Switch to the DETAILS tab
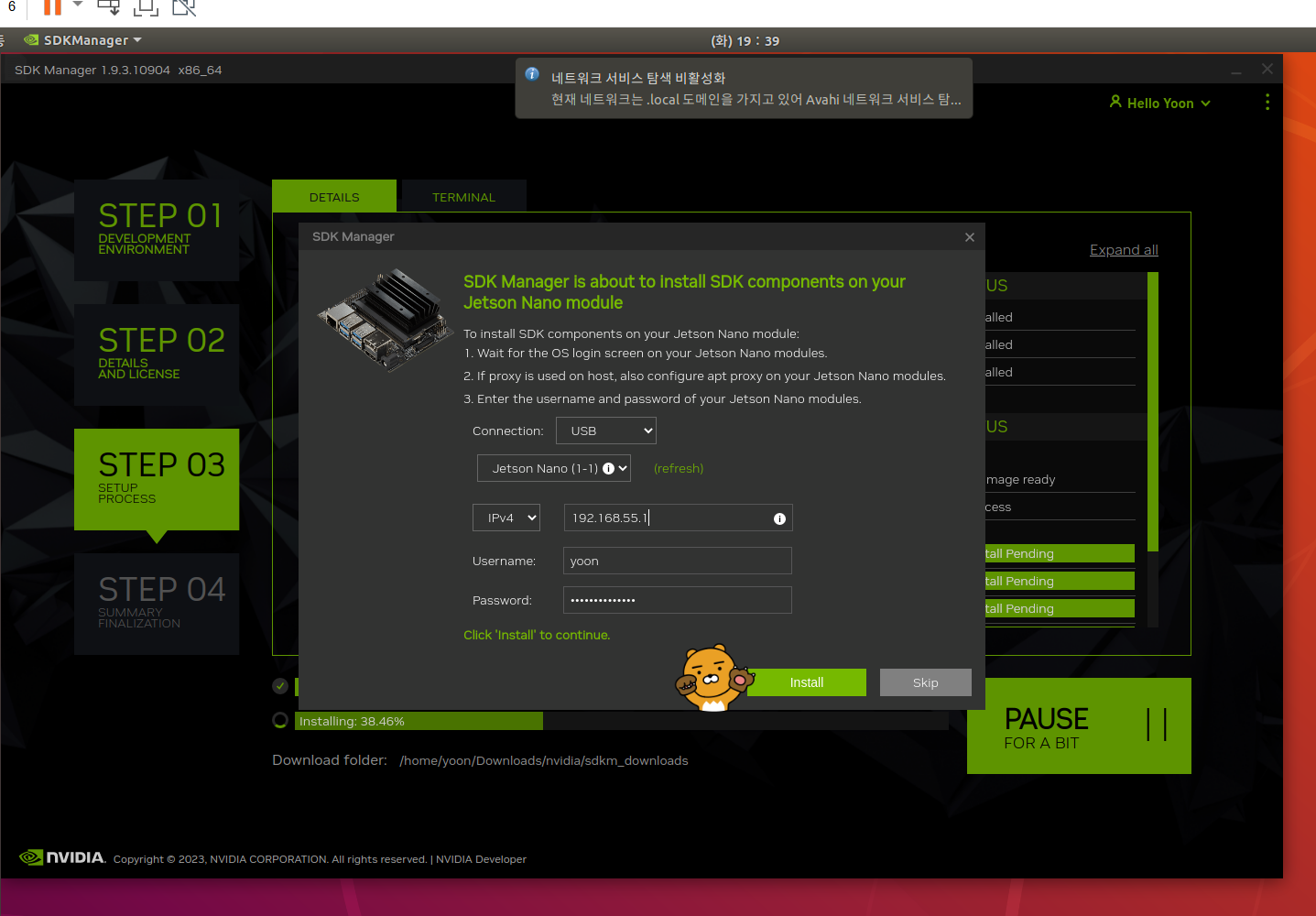 pyautogui.click(x=334, y=197)
